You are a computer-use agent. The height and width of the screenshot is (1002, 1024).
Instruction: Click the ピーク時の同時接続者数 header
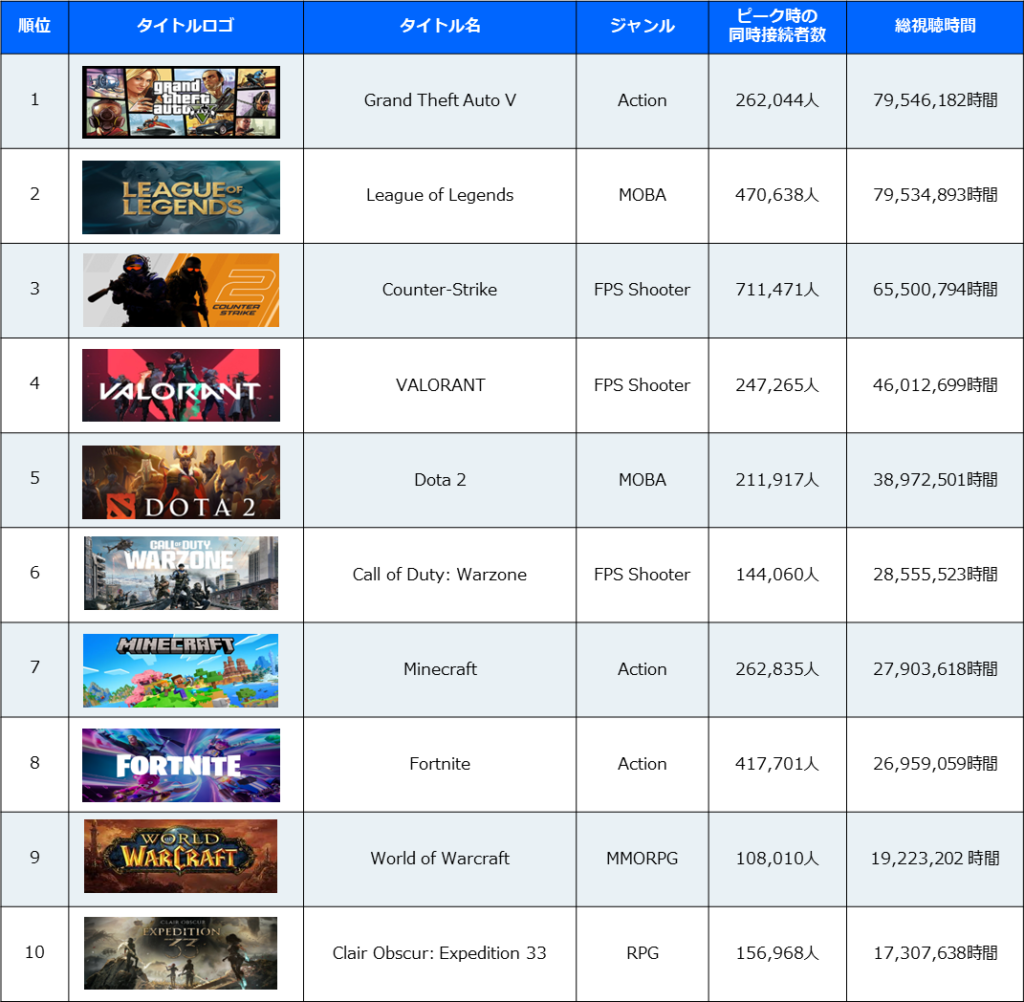click(777, 26)
